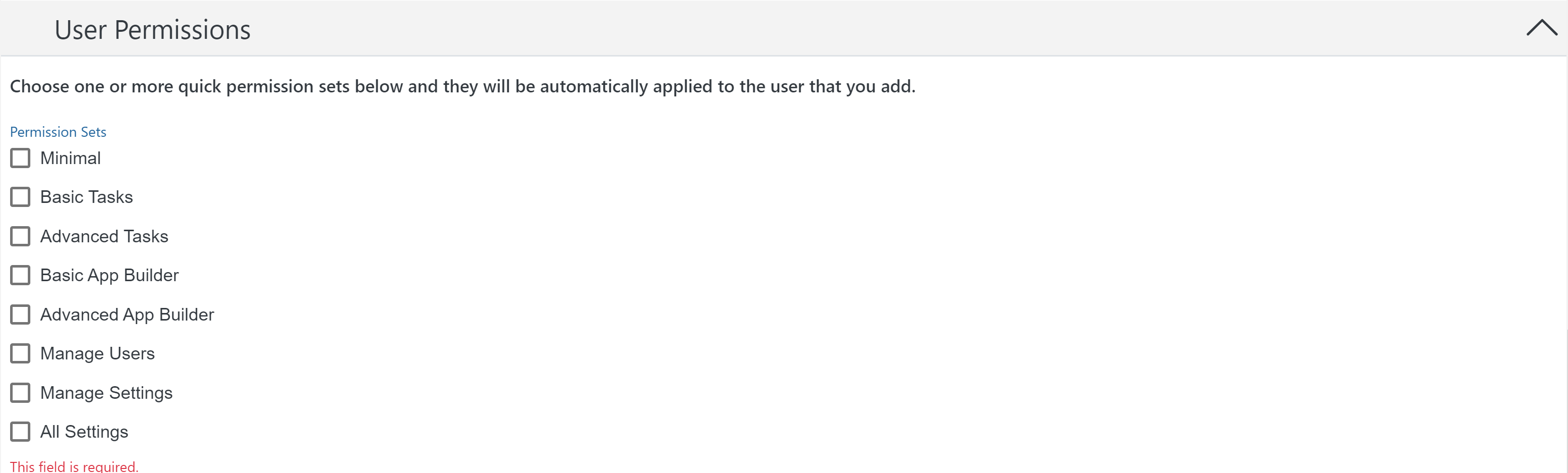
Task: Click the Manage Settings label text
Action: click(x=107, y=393)
